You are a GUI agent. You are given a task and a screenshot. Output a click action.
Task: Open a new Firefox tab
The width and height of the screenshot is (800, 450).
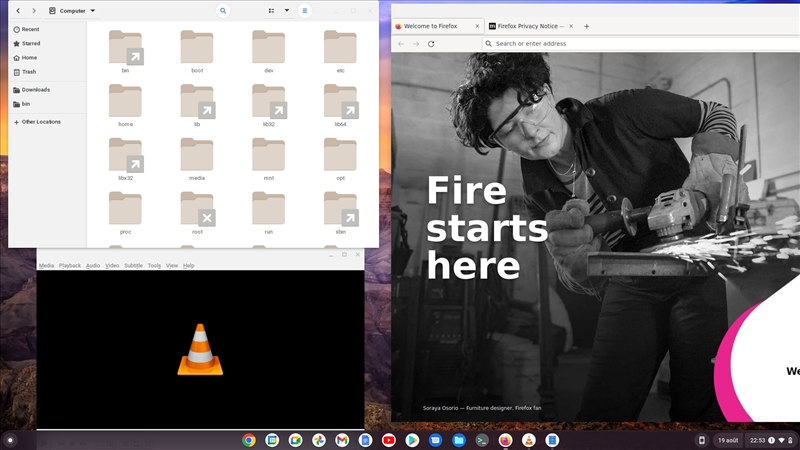point(587,26)
